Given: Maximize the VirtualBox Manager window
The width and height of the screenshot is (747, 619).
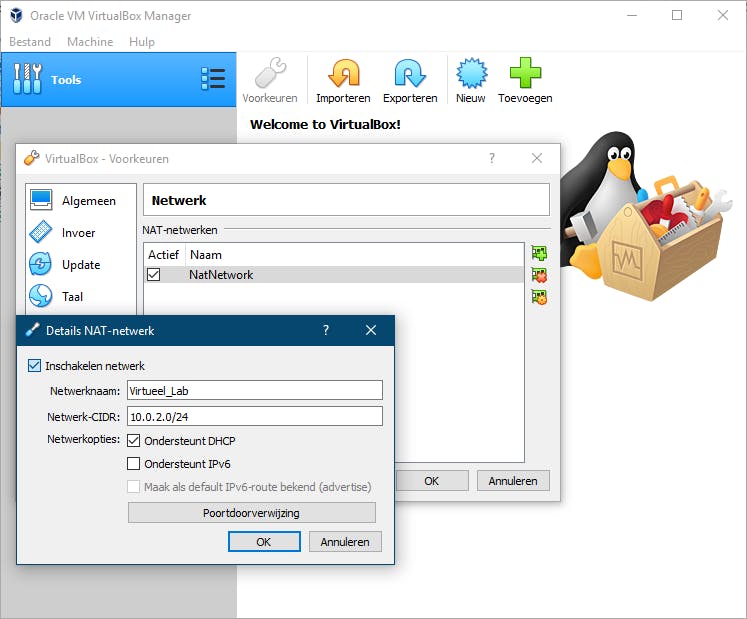Looking at the screenshot, I should click(x=676, y=15).
